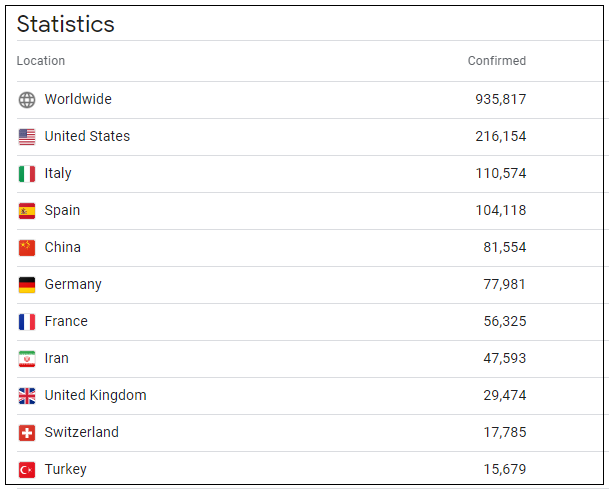Select the United Kingdom location name
This screenshot has width=609, height=490.
click(95, 396)
